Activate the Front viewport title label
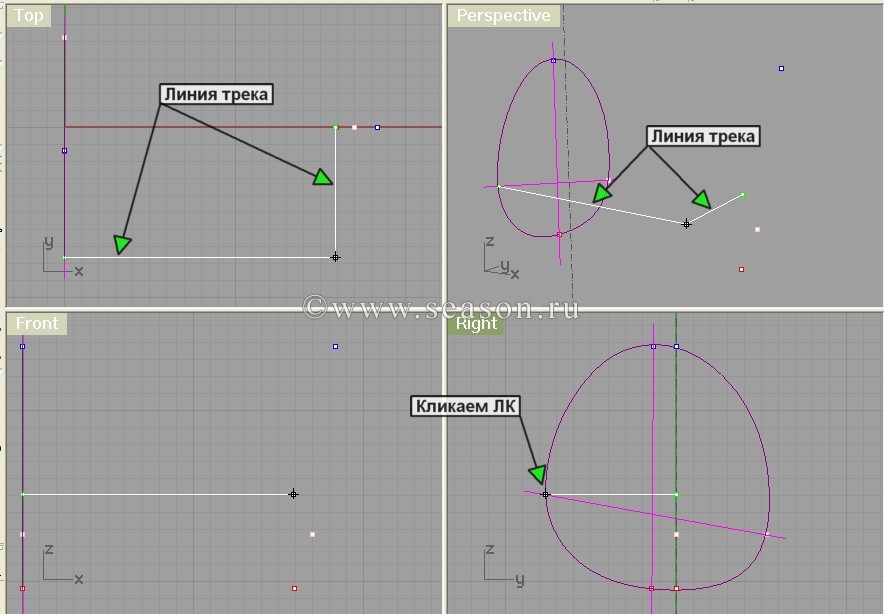Screen dimensions: 884x614 37,324
